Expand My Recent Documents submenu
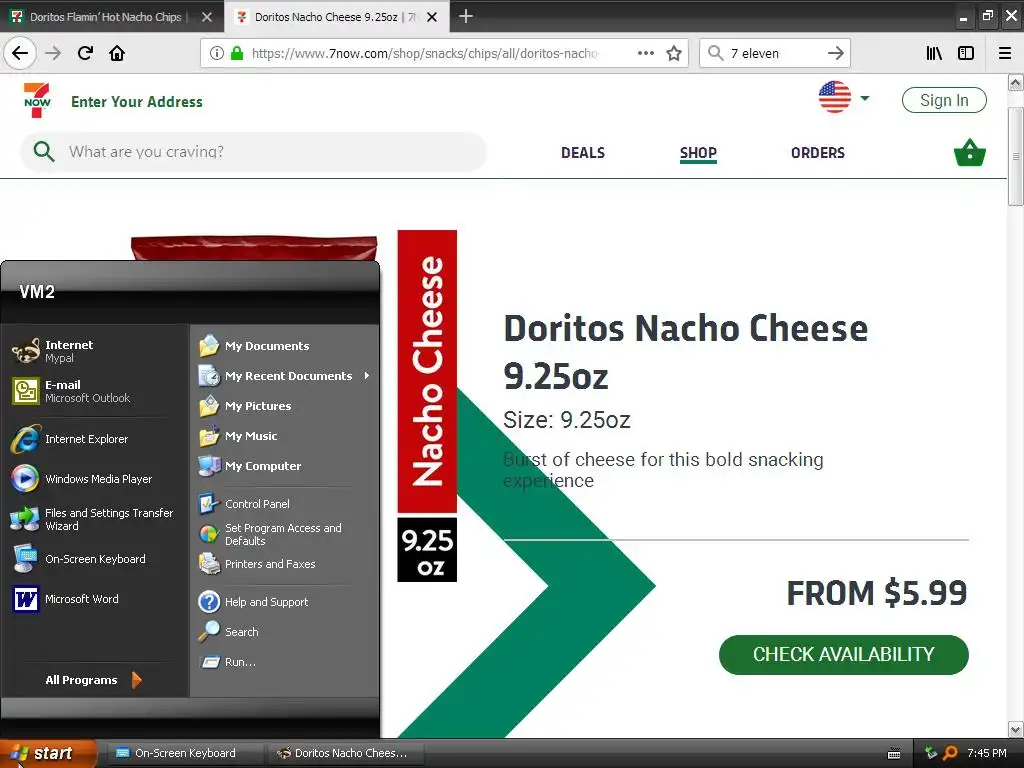Screen dimensions: 1024x768 [x=285, y=376]
